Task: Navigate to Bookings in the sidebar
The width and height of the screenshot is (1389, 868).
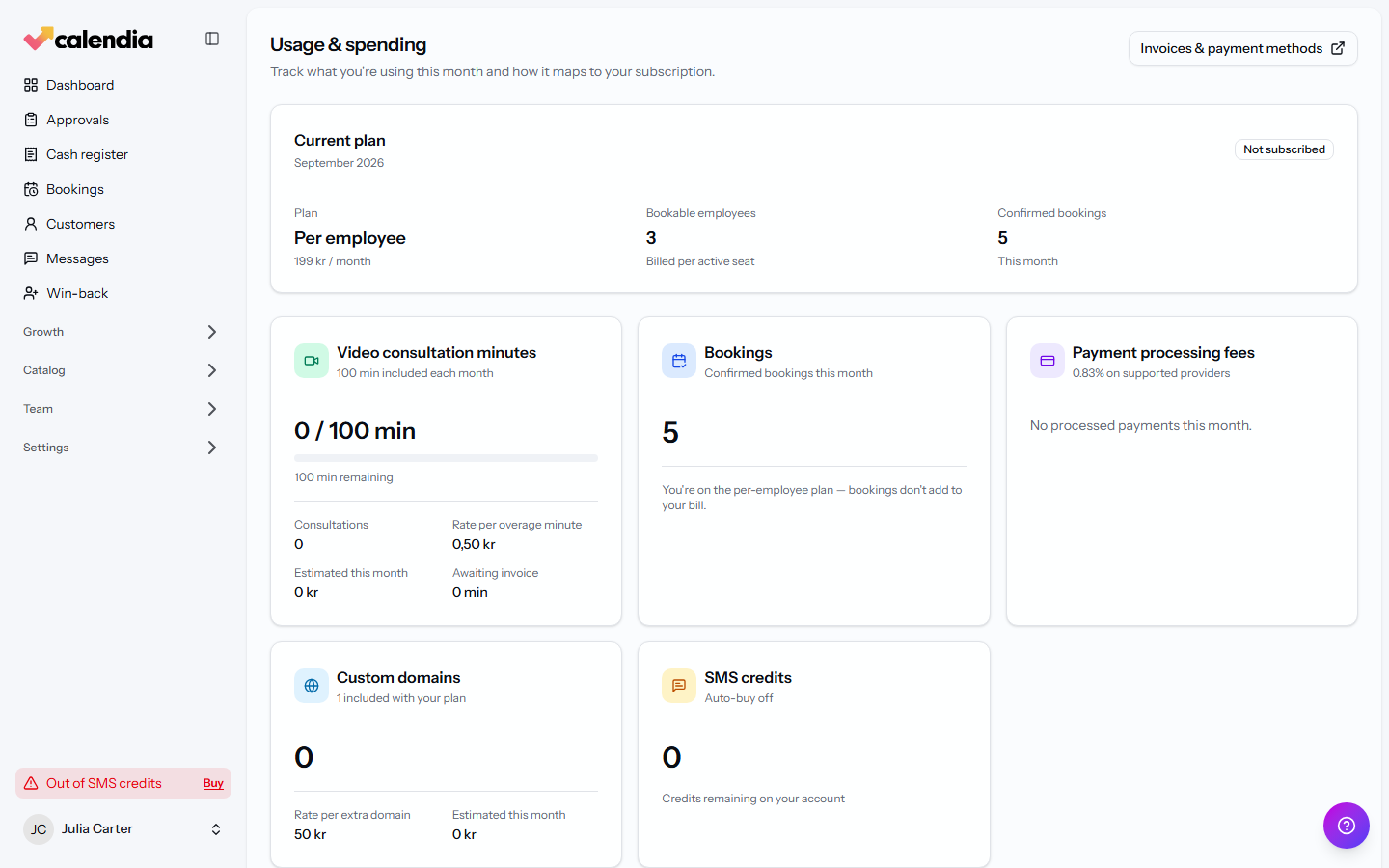Action: tap(123, 189)
